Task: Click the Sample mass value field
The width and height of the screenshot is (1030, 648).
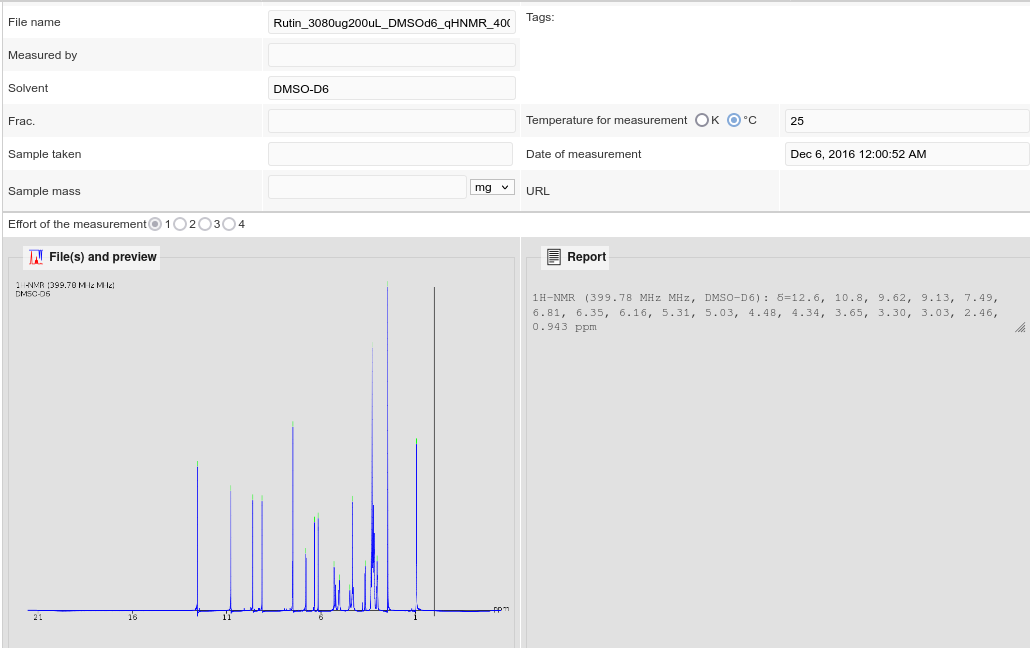Action: coord(367,187)
